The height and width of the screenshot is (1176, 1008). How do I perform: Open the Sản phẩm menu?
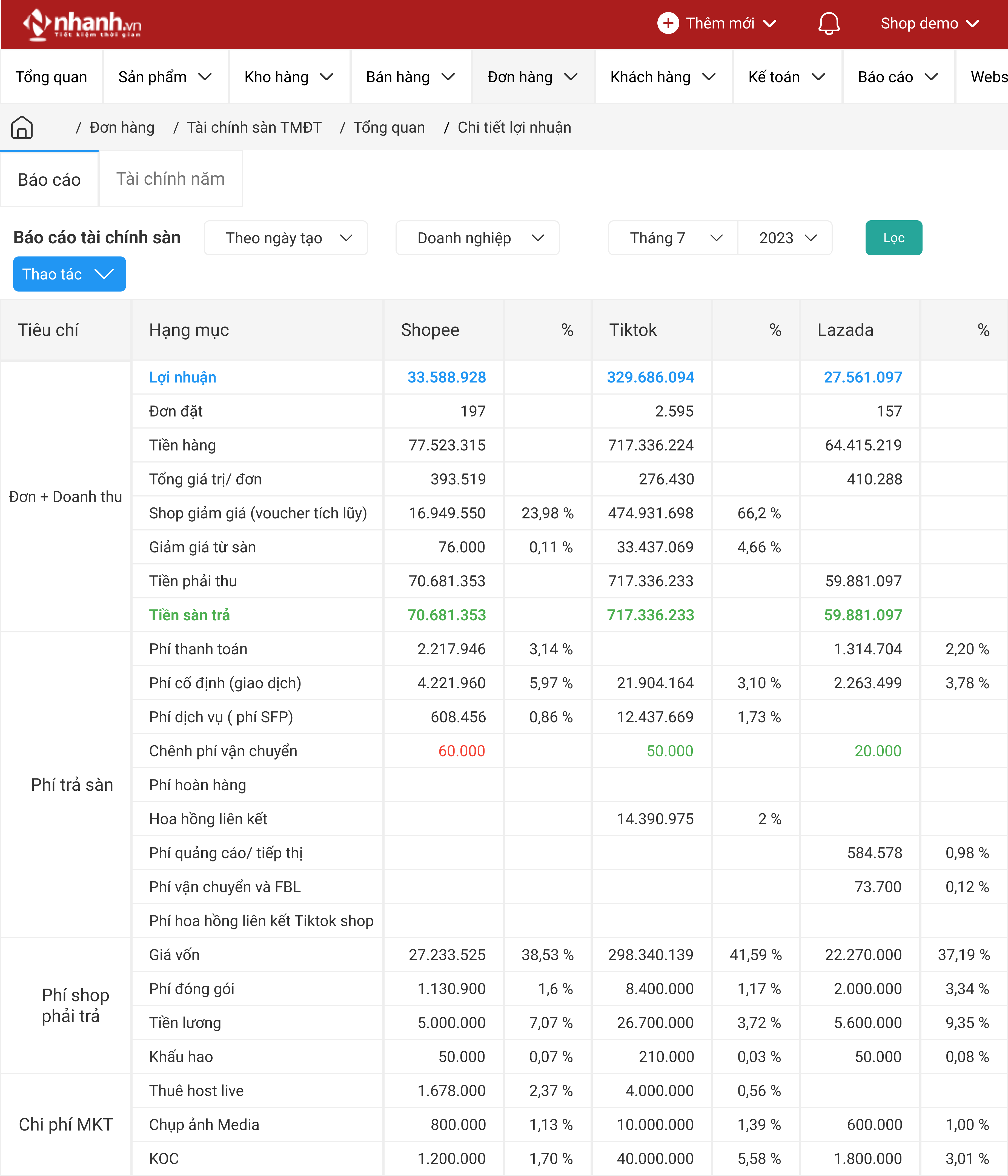pos(165,77)
